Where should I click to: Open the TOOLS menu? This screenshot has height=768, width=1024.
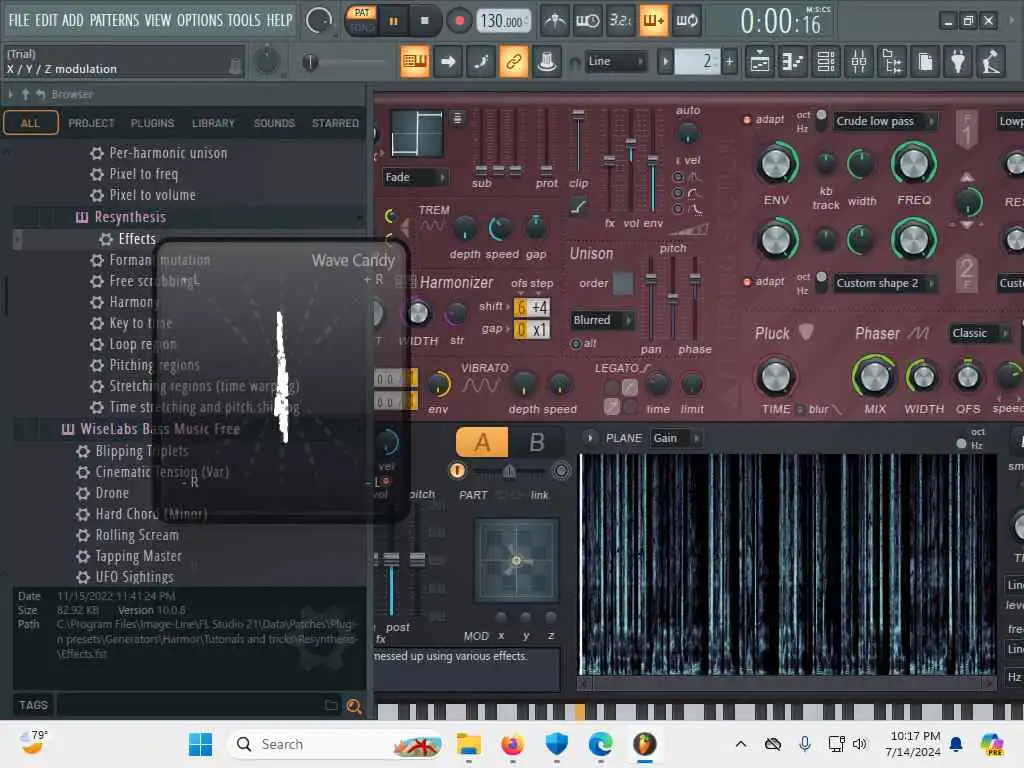(x=244, y=20)
